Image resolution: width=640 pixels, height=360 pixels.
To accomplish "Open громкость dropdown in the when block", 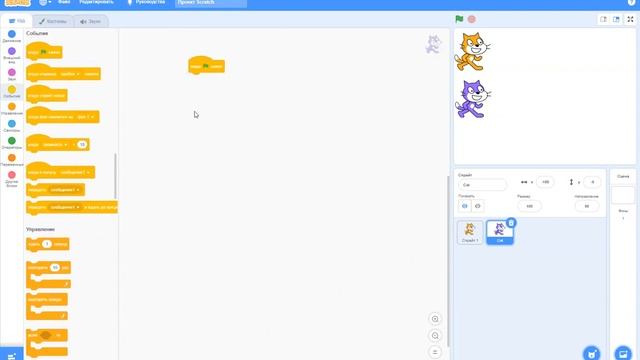I will (54, 144).
